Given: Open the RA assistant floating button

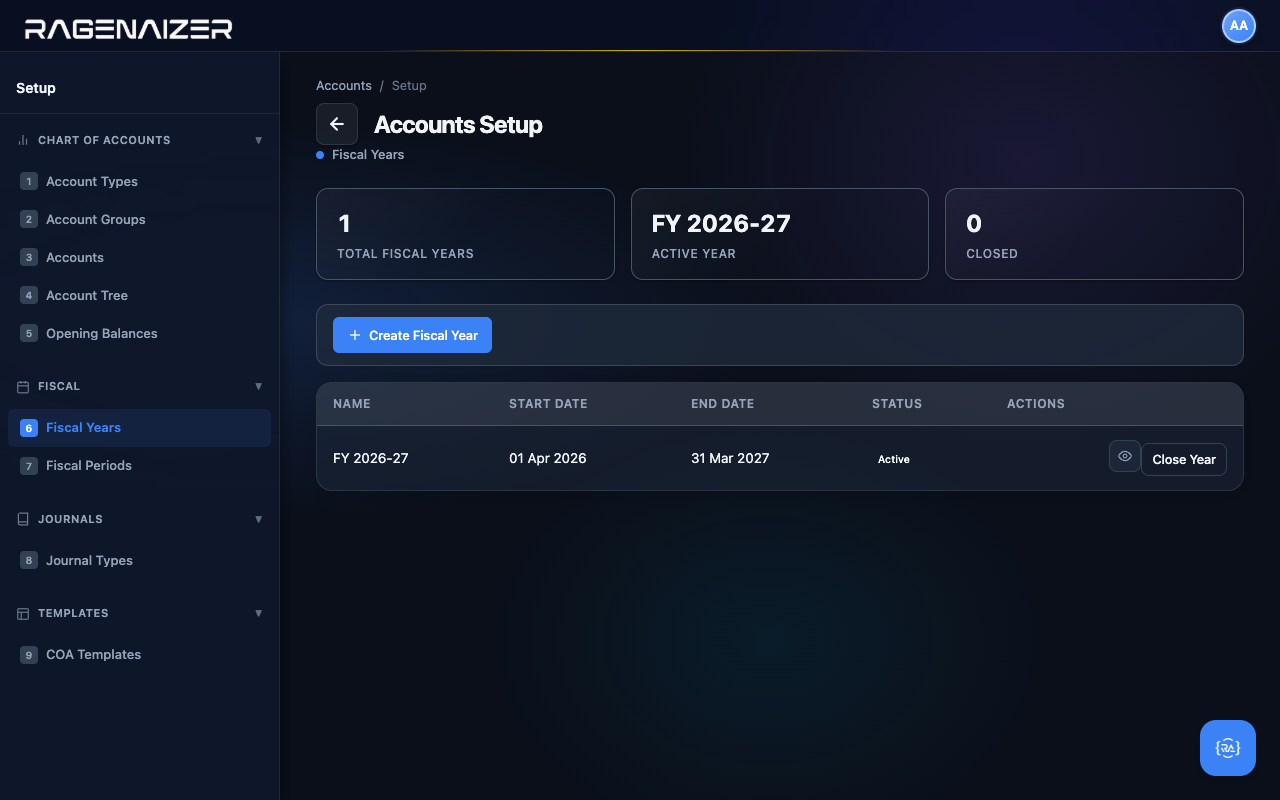Looking at the screenshot, I should pyautogui.click(x=1228, y=748).
